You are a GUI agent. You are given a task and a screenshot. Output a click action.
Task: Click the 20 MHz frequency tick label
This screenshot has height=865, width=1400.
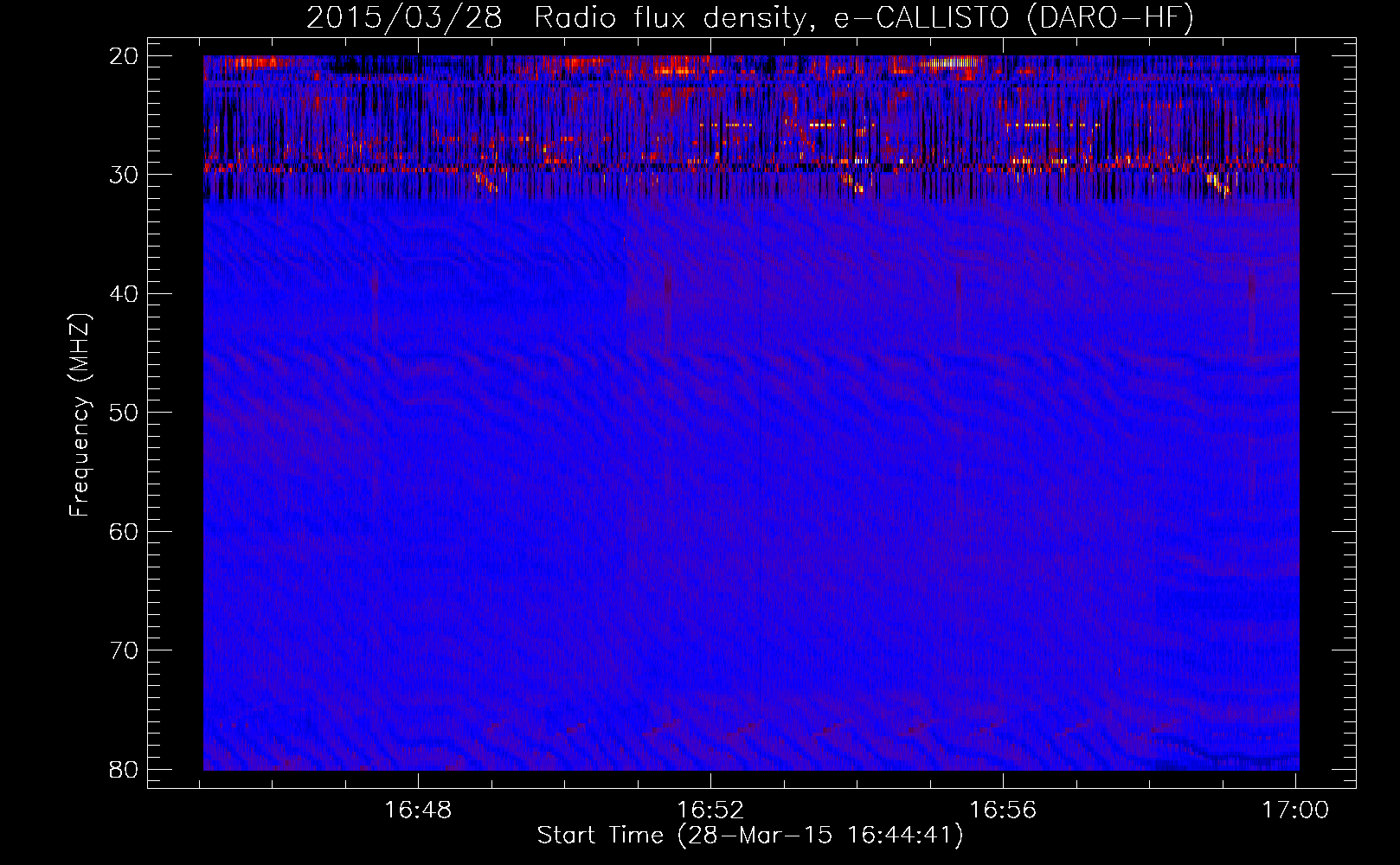125,56
